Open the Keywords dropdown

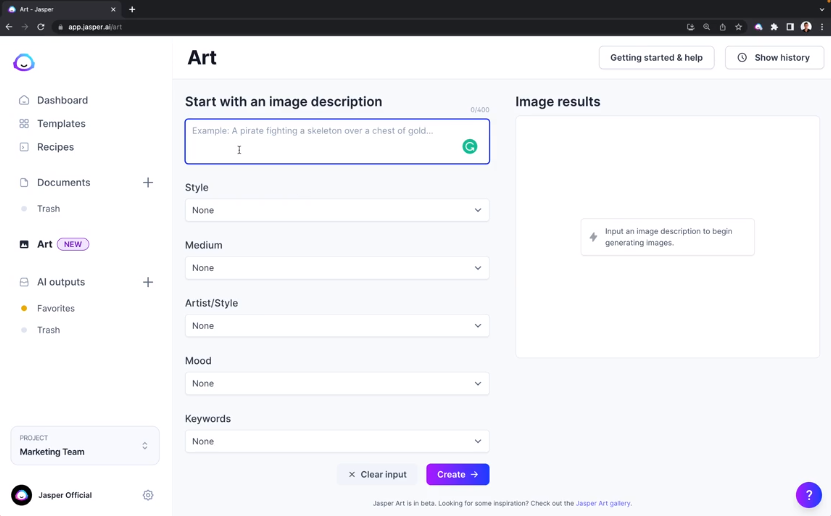[337, 441]
